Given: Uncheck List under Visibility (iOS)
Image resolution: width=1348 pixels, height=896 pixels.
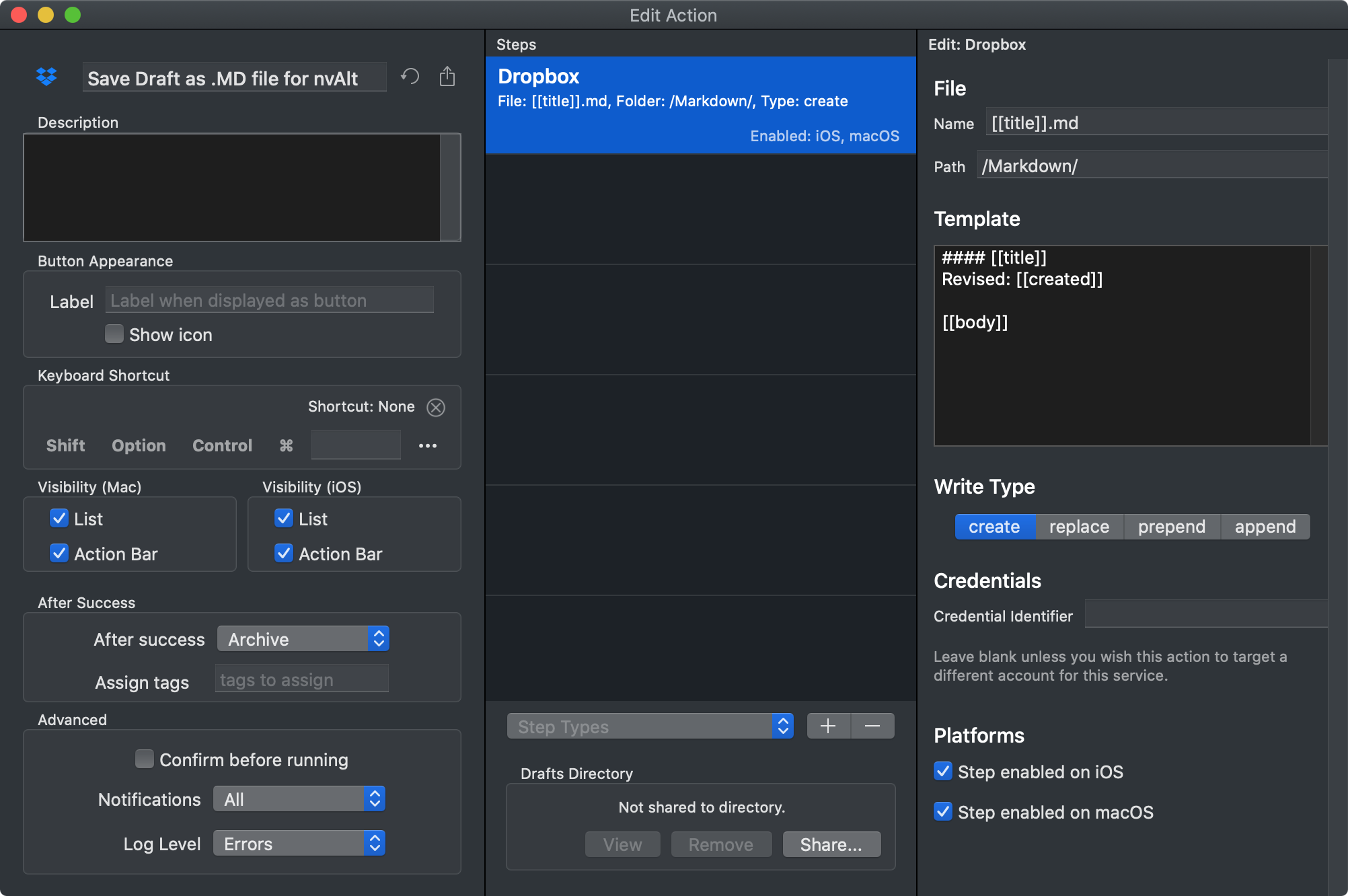Looking at the screenshot, I should [x=284, y=519].
